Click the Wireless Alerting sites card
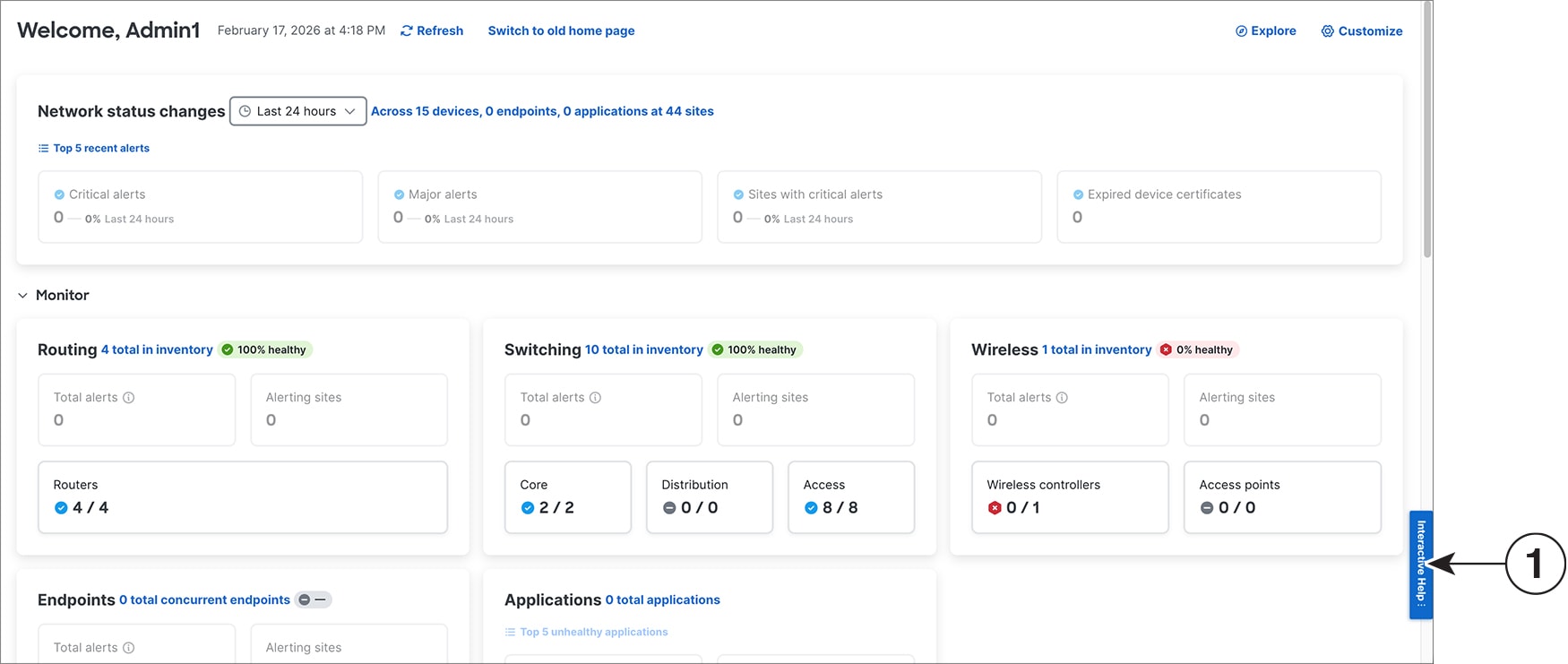 [1282, 410]
